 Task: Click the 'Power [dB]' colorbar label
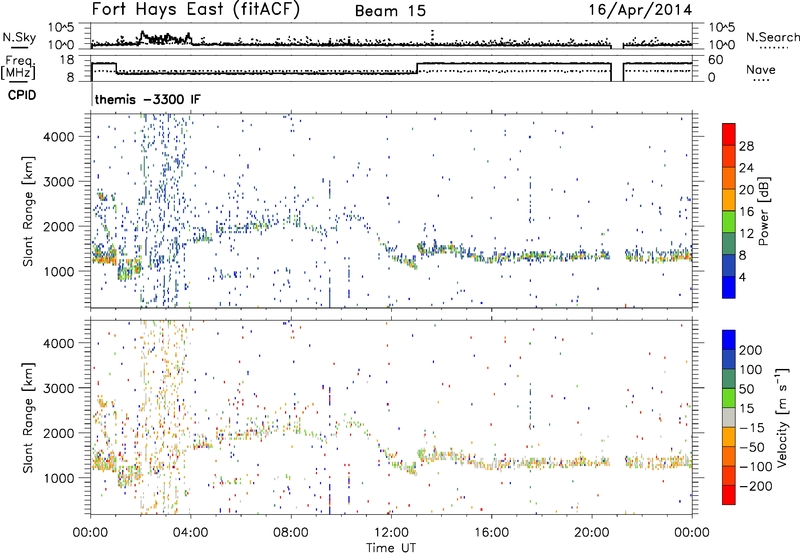(x=764, y=211)
